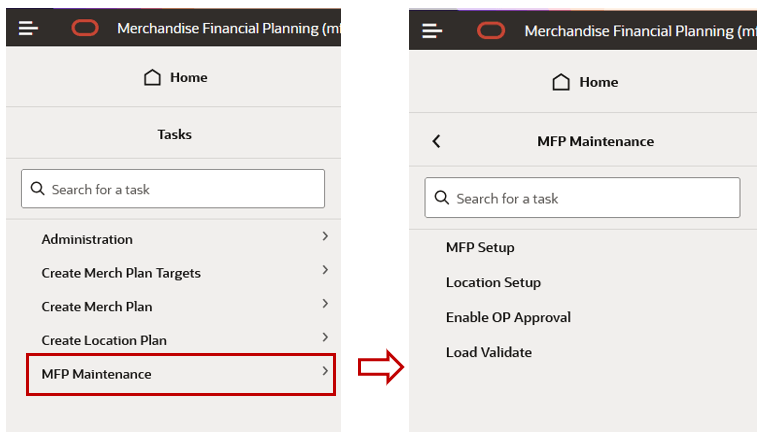The image size is (768, 442).
Task: Open hamburger menu in right panel header
Action: point(432,31)
